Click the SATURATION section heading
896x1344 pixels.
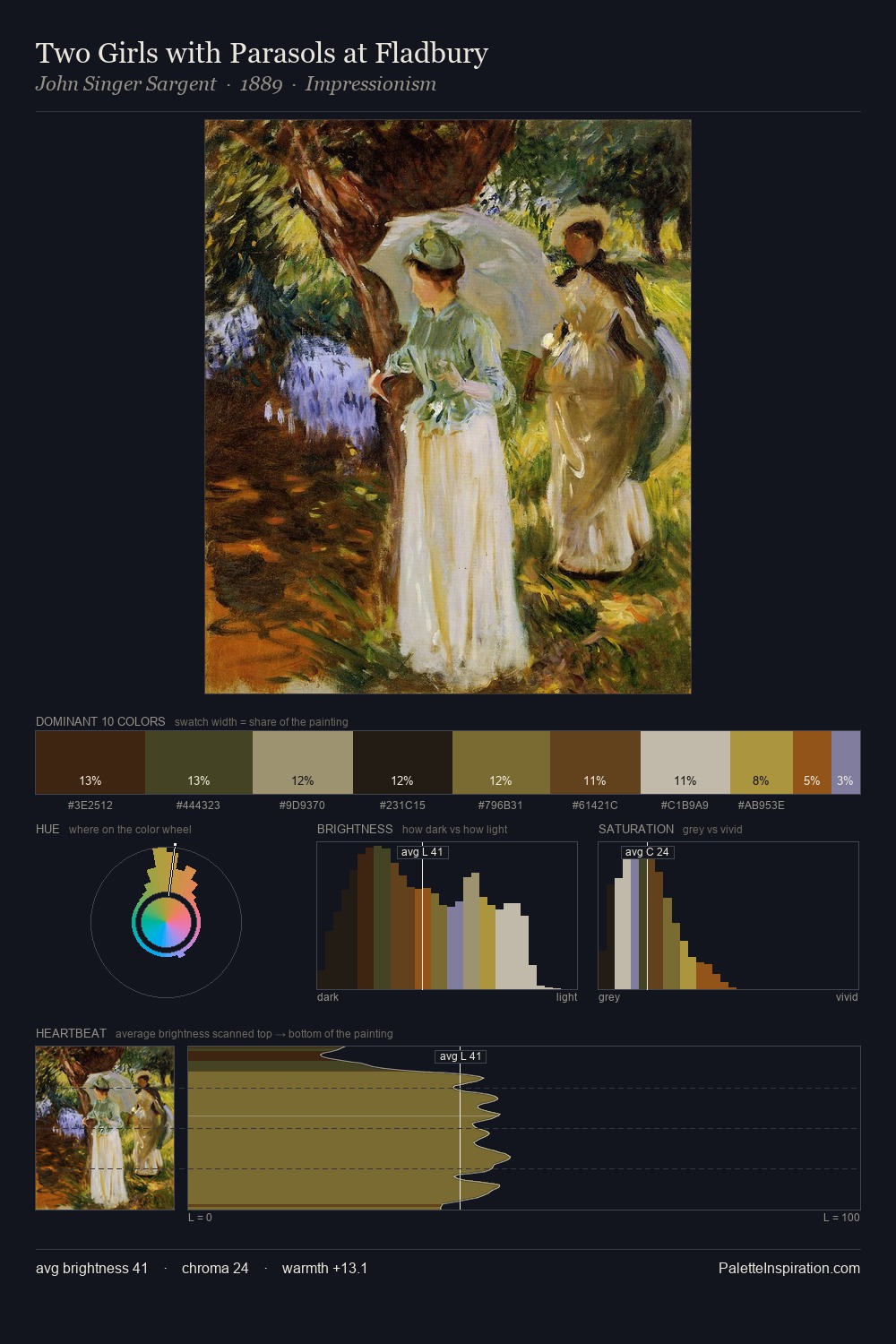[636, 829]
